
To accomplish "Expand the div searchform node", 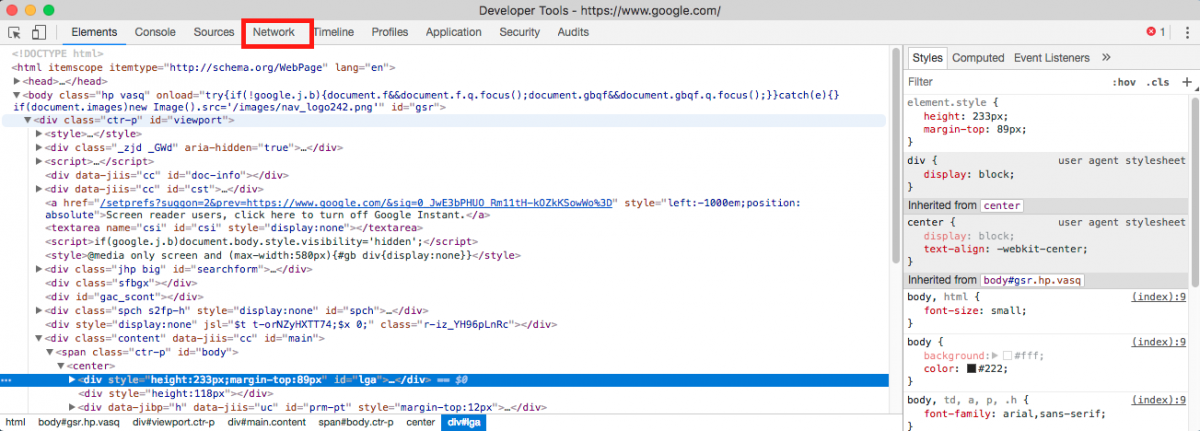I will pos(39,269).
